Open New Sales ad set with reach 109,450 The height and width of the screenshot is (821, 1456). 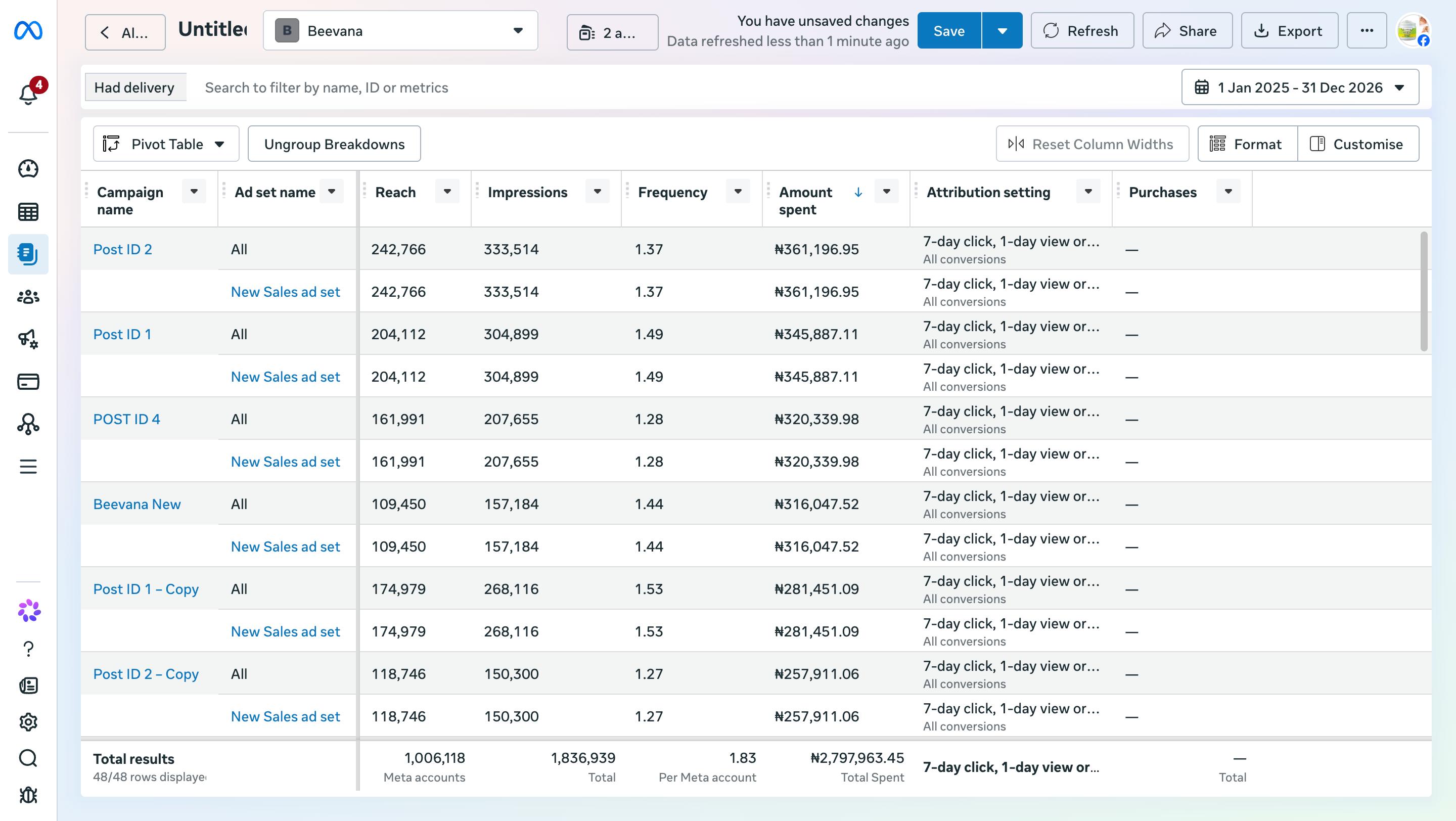coord(286,546)
